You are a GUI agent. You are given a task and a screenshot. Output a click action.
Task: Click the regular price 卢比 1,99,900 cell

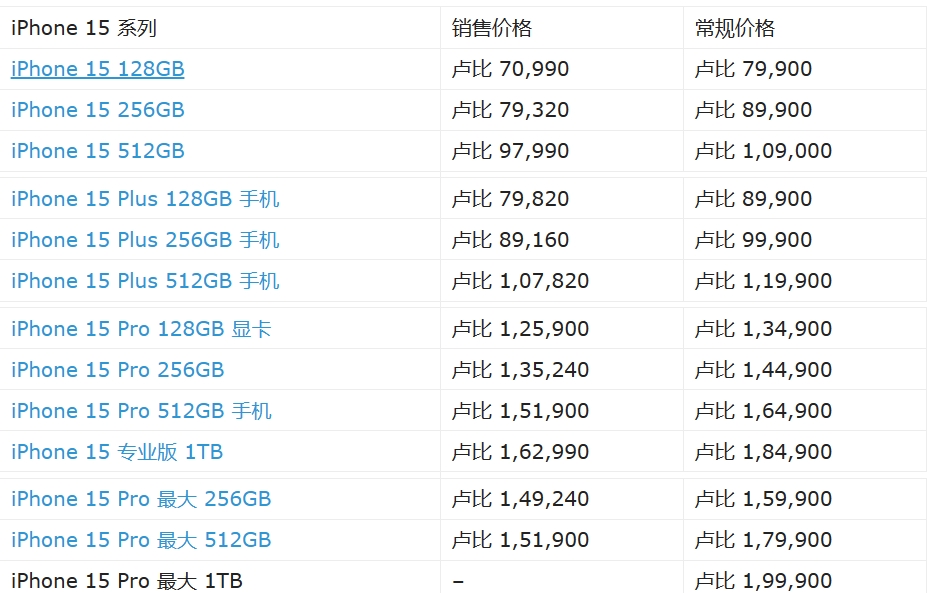pyautogui.click(x=763, y=581)
